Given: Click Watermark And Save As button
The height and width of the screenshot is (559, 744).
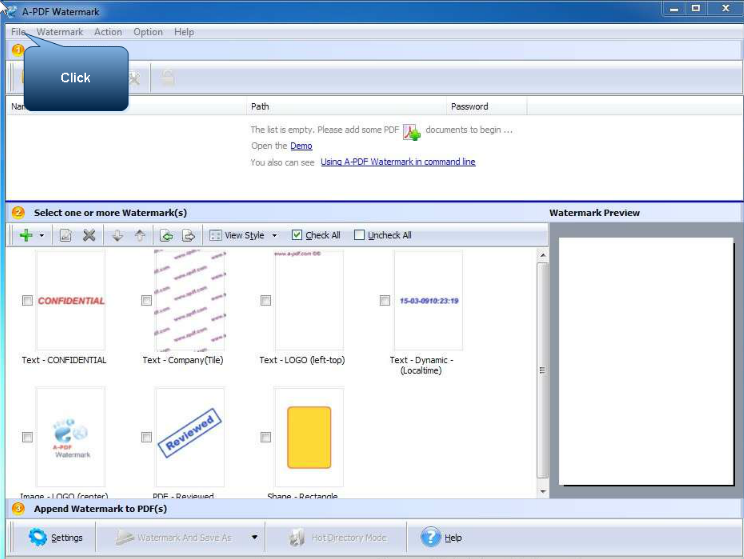Looking at the screenshot, I should [x=174, y=537].
